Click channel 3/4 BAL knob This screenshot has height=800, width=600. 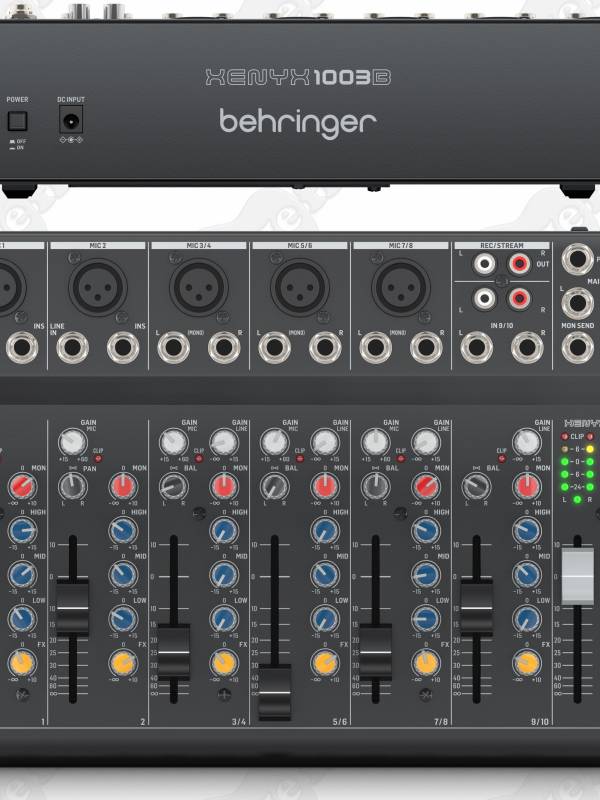tap(173, 486)
